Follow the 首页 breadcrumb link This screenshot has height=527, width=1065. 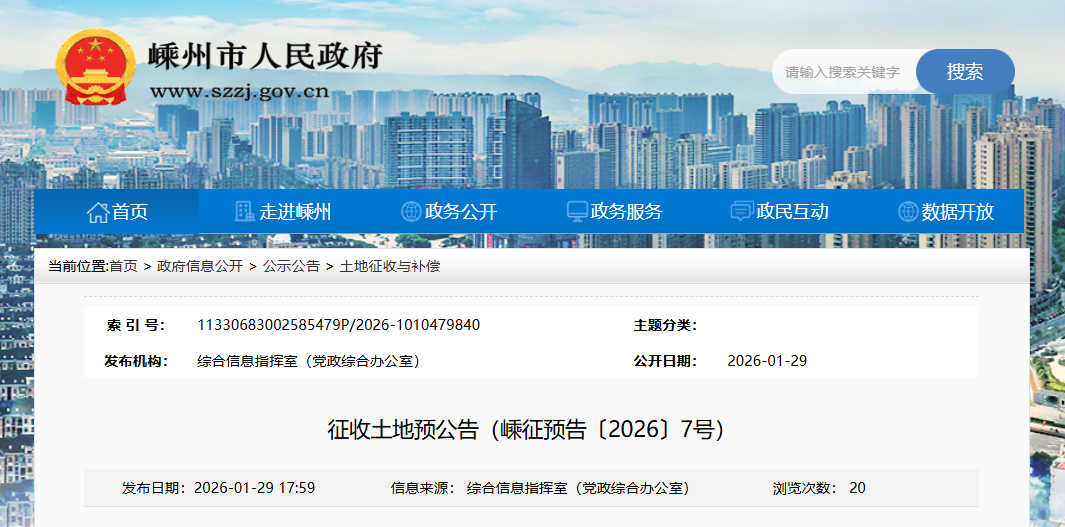click(x=123, y=266)
